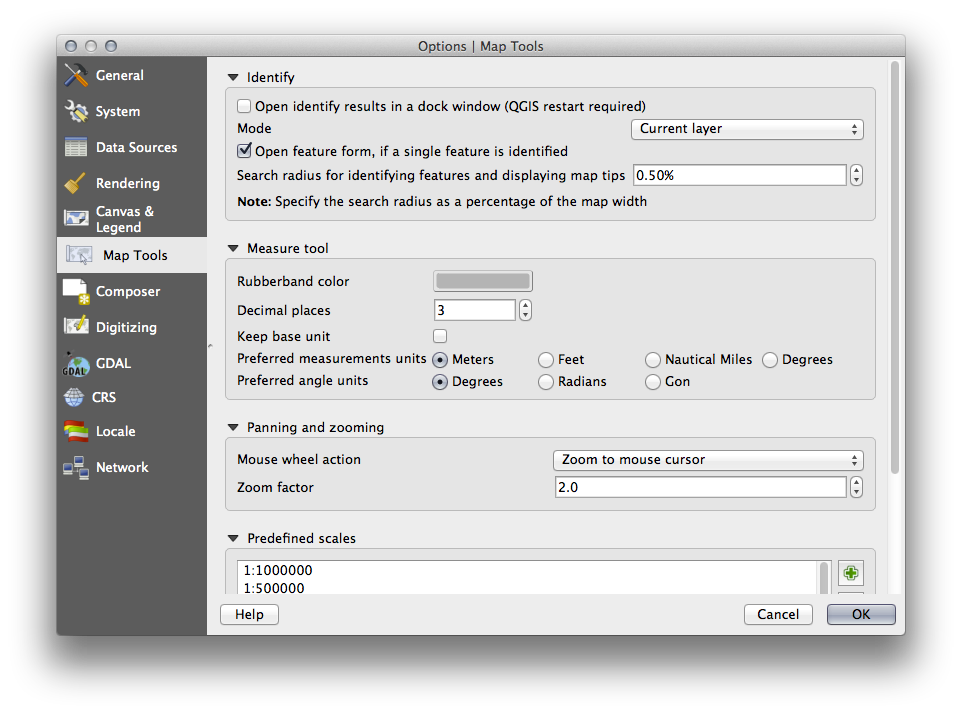Open the Composer page icon
Image resolution: width=962 pixels, height=714 pixels.
pos(76,292)
